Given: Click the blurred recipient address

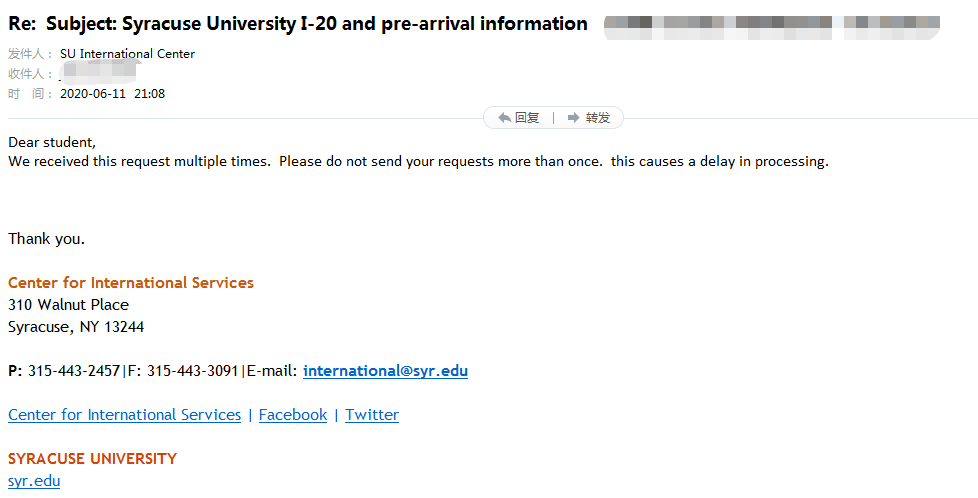Looking at the screenshot, I should coord(97,73).
